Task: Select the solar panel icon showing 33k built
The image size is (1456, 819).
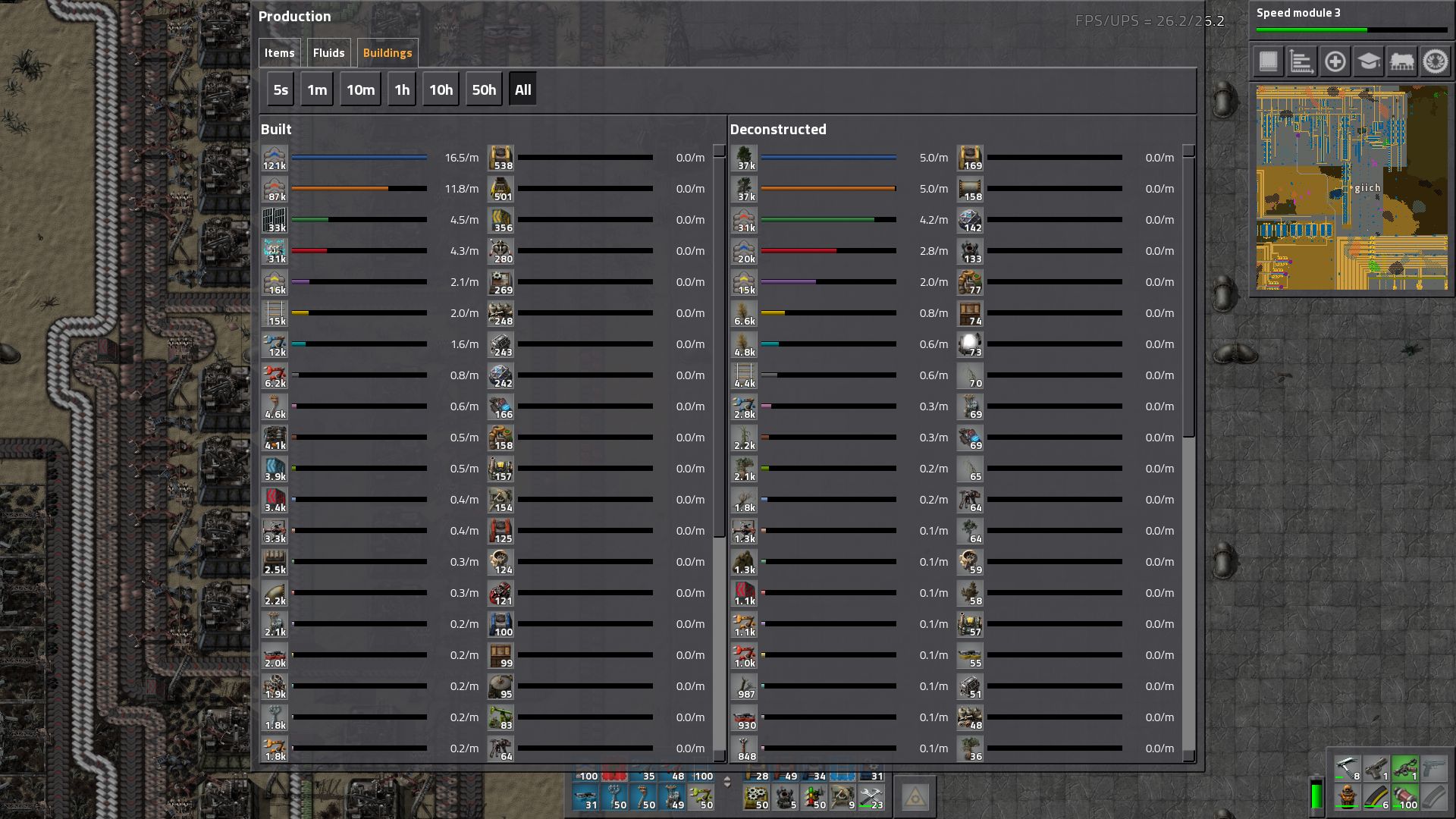Action: click(x=275, y=220)
